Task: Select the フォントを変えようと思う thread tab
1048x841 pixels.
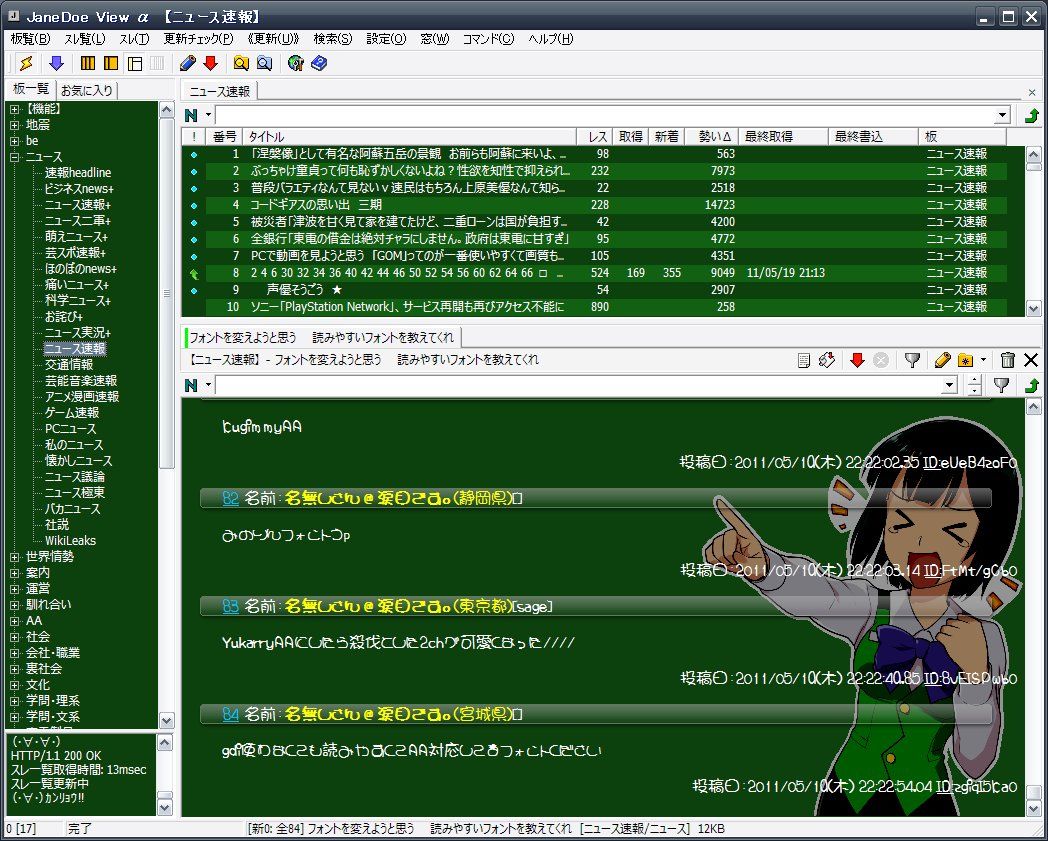Action: point(322,337)
